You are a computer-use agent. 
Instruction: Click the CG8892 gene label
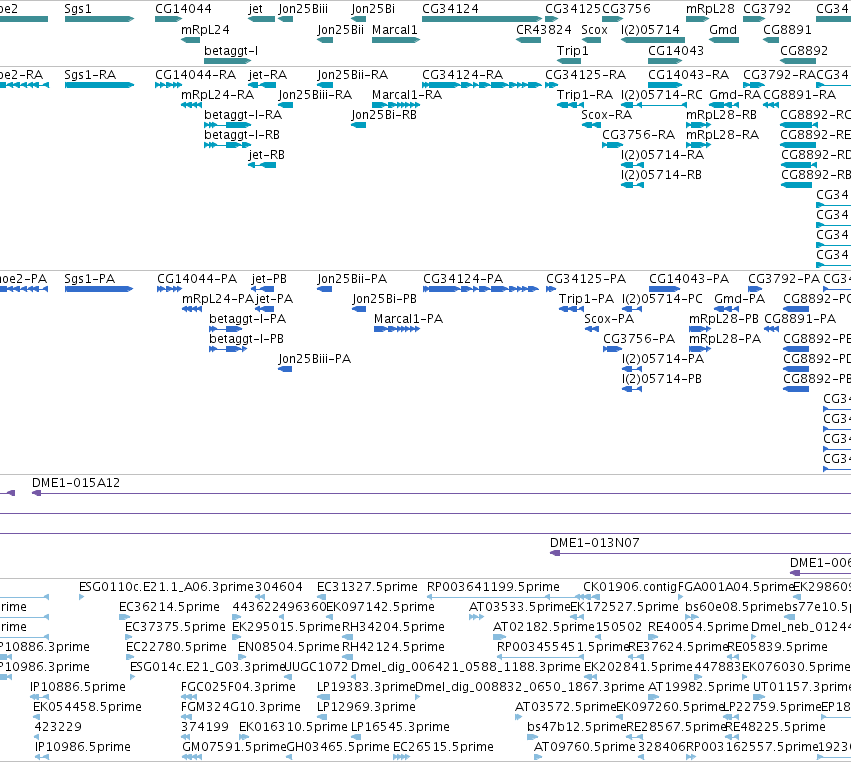[804, 50]
